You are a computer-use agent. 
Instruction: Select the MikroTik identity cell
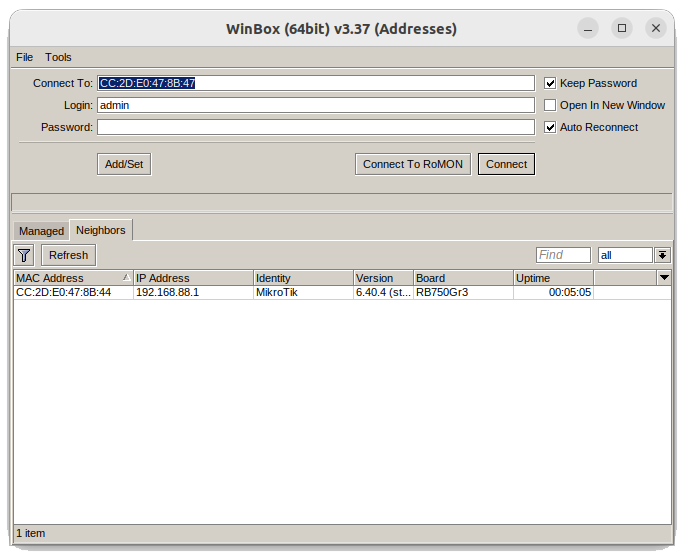pos(303,293)
